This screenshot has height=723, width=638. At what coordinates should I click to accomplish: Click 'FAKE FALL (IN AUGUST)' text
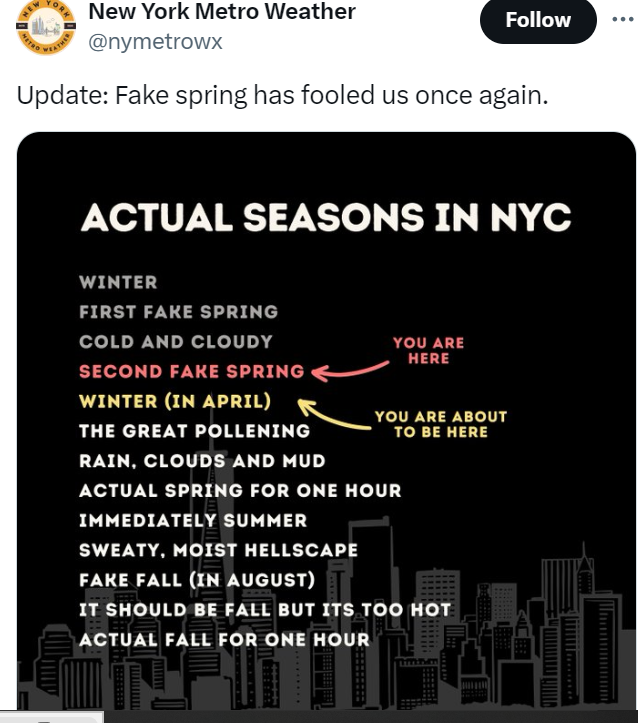(197, 580)
